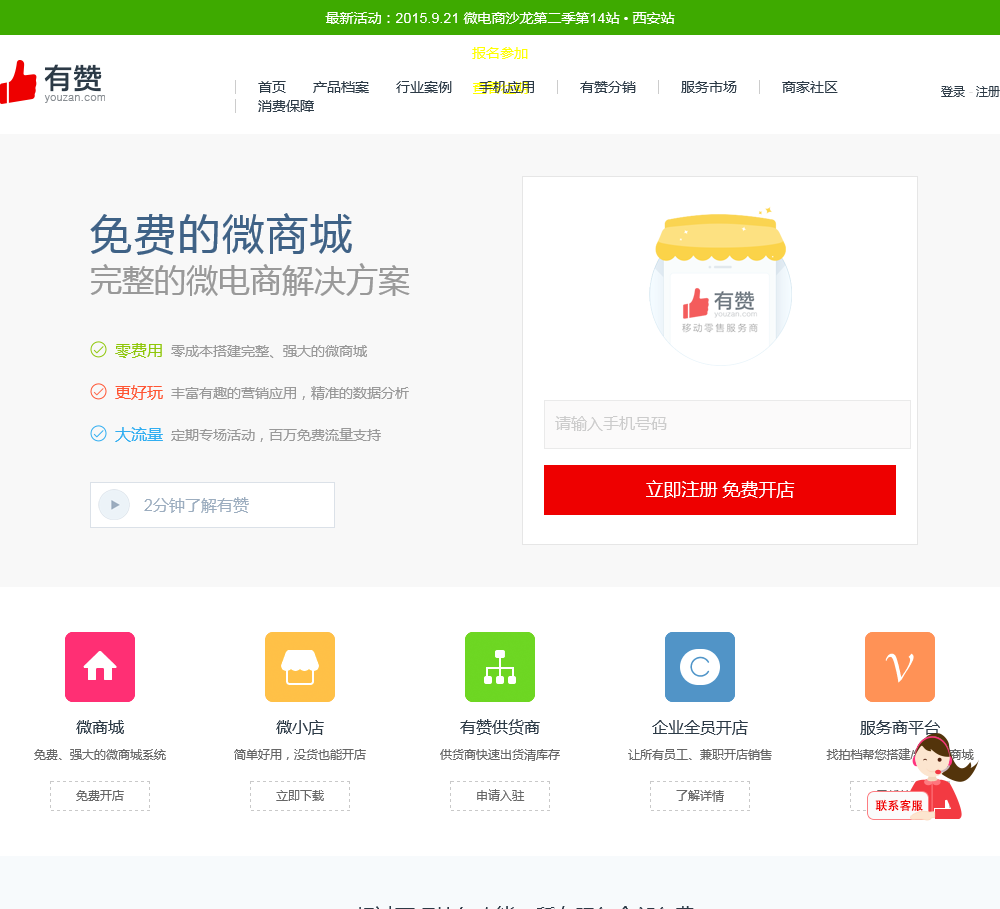Click the red checkmark beside 更好玩

pyautogui.click(x=98, y=392)
